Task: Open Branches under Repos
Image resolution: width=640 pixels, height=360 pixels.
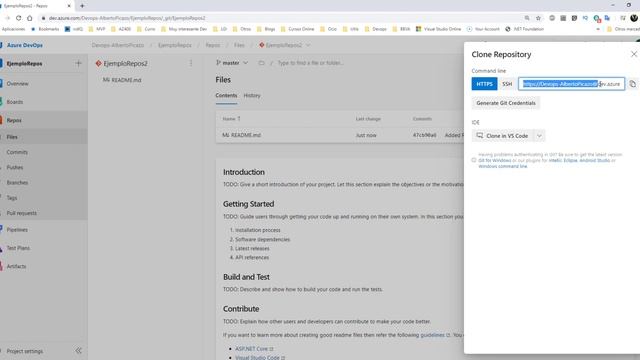Action: click(x=17, y=182)
